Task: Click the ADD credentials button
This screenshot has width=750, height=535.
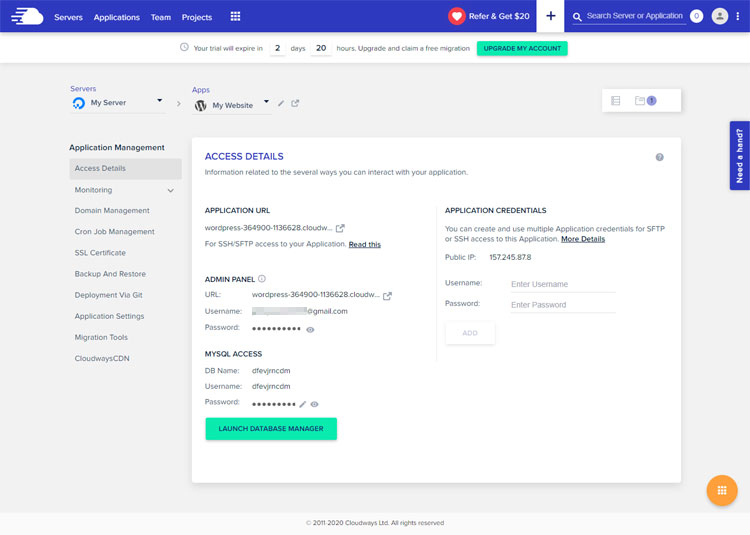Action: tap(470, 333)
